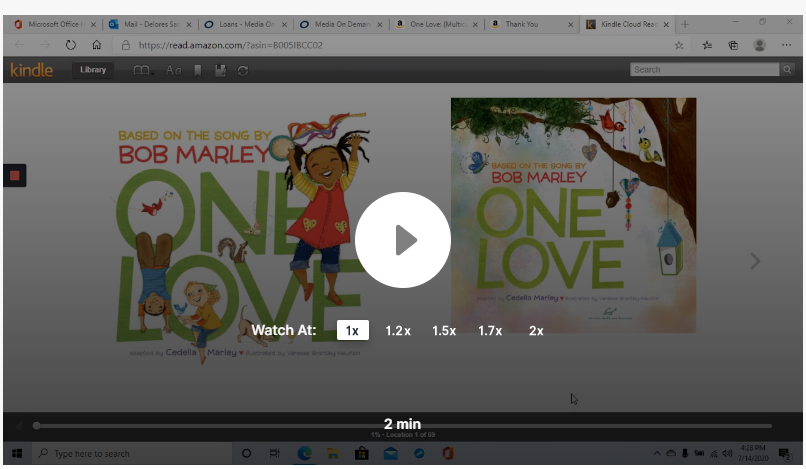This screenshot has height=469, width=806.
Task: Open a new browser tab
Action: [685, 24]
